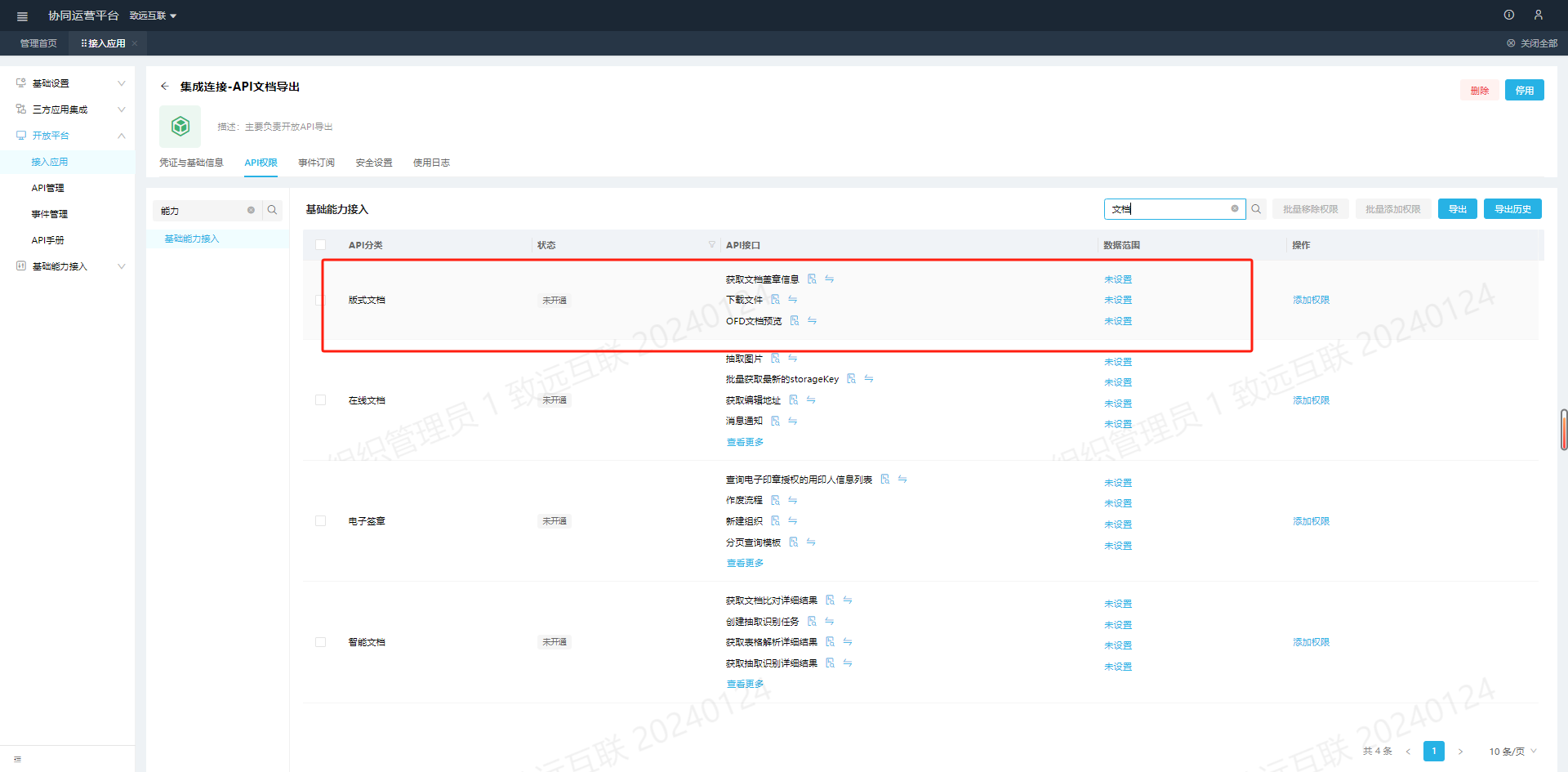Open 导出历史
Viewport: 1568px width, 772px height.
click(x=1512, y=209)
